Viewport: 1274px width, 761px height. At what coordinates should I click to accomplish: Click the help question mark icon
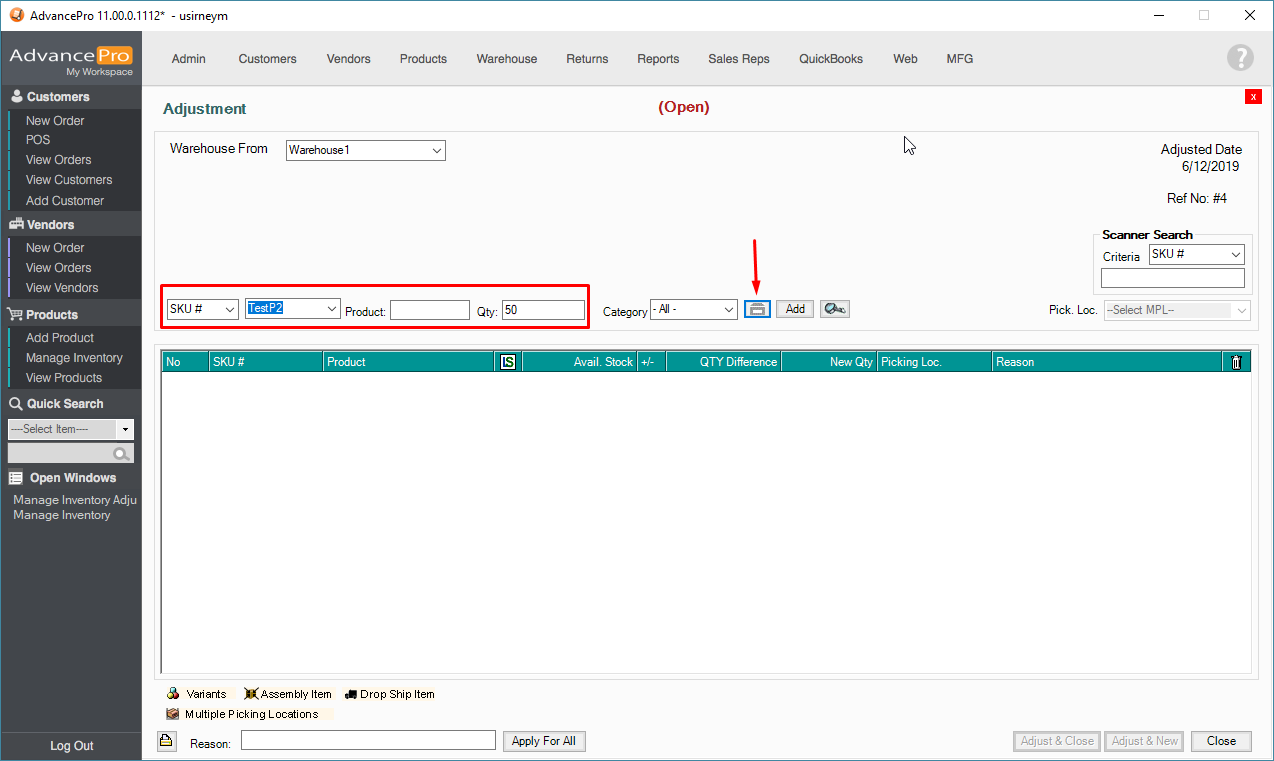(x=1240, y=57)
